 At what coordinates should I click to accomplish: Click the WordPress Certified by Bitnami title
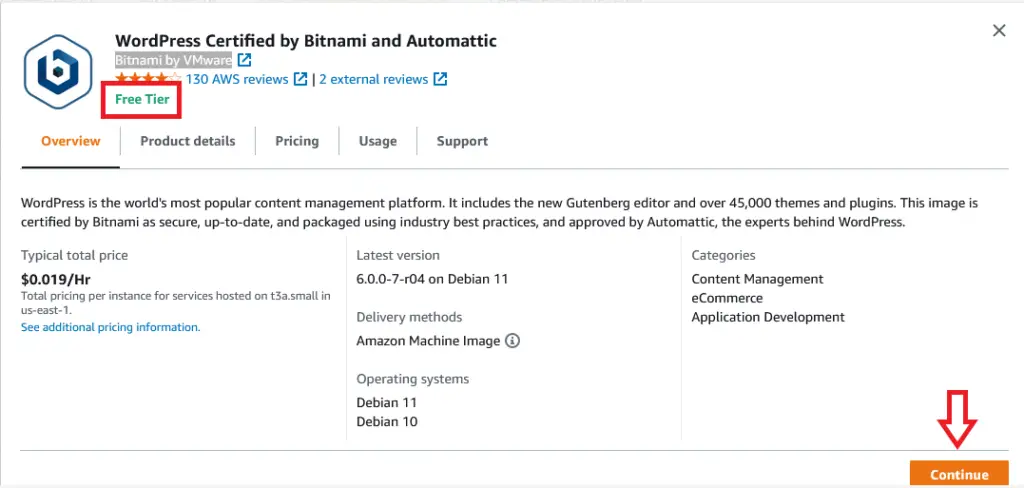tap(306, 41)
